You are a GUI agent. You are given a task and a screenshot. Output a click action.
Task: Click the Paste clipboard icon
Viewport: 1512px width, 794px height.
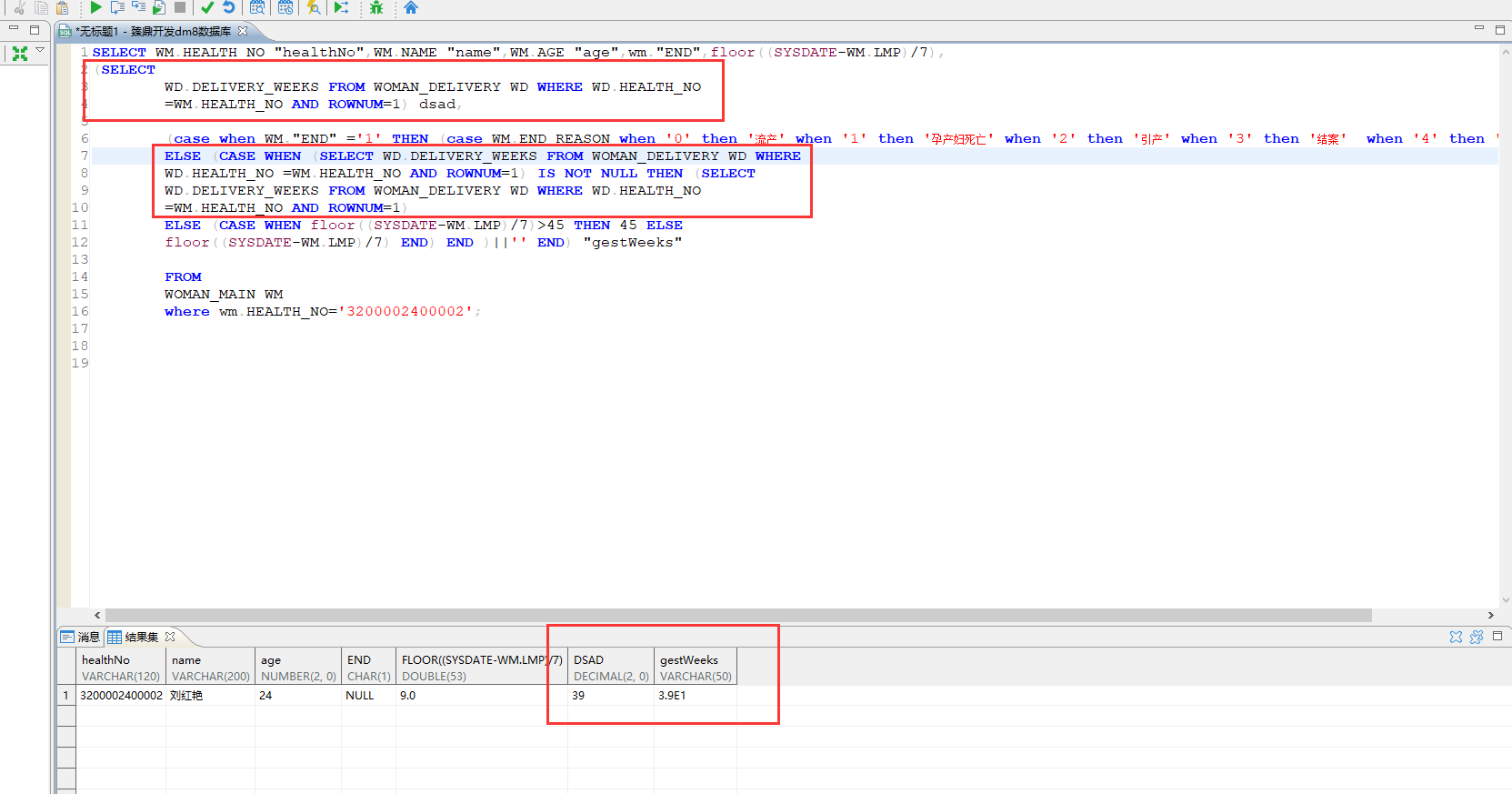63,7
